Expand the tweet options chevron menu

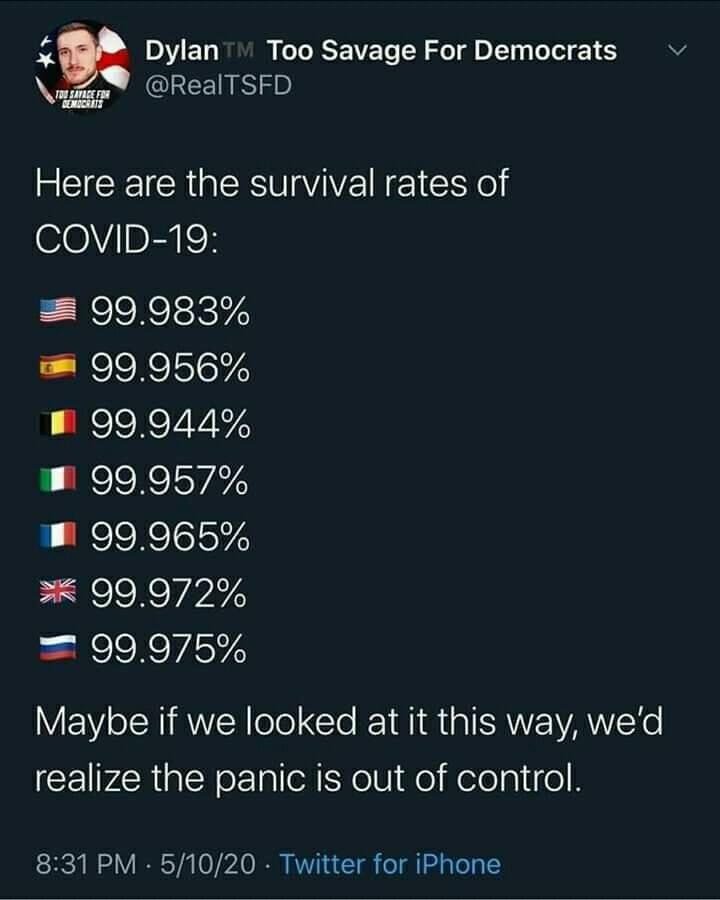pos(678,50)
